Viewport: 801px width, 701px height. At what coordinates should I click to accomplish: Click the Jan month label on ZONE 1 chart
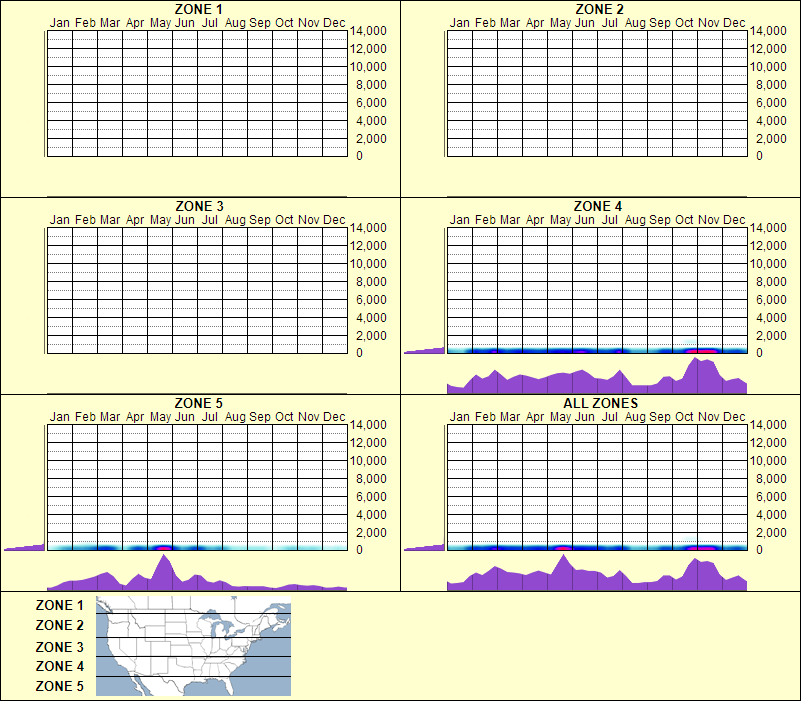coord(59,22)
